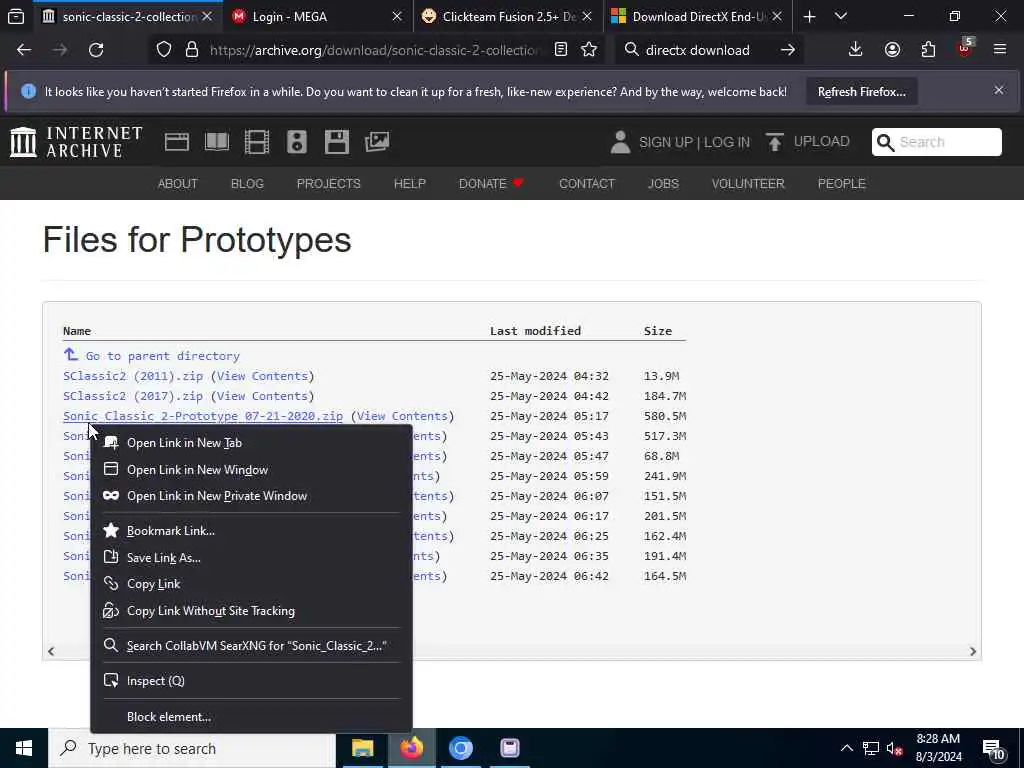The height and width of the screenshot is (768, 1024).
Task: Click the Internet Archive search field
Action: pyautogui.click(x=936, y=142)
